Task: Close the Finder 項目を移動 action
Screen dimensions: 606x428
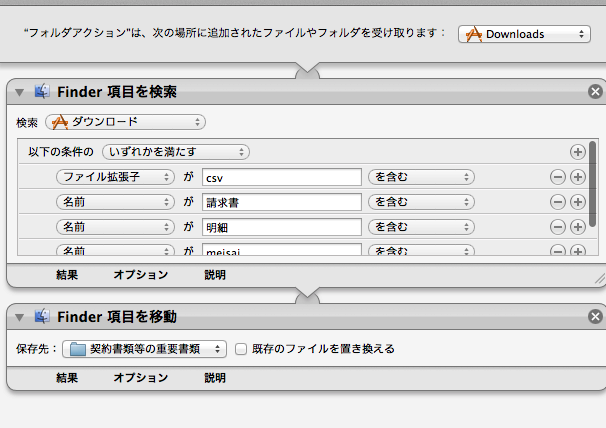Action: click(x=596, y=317)
